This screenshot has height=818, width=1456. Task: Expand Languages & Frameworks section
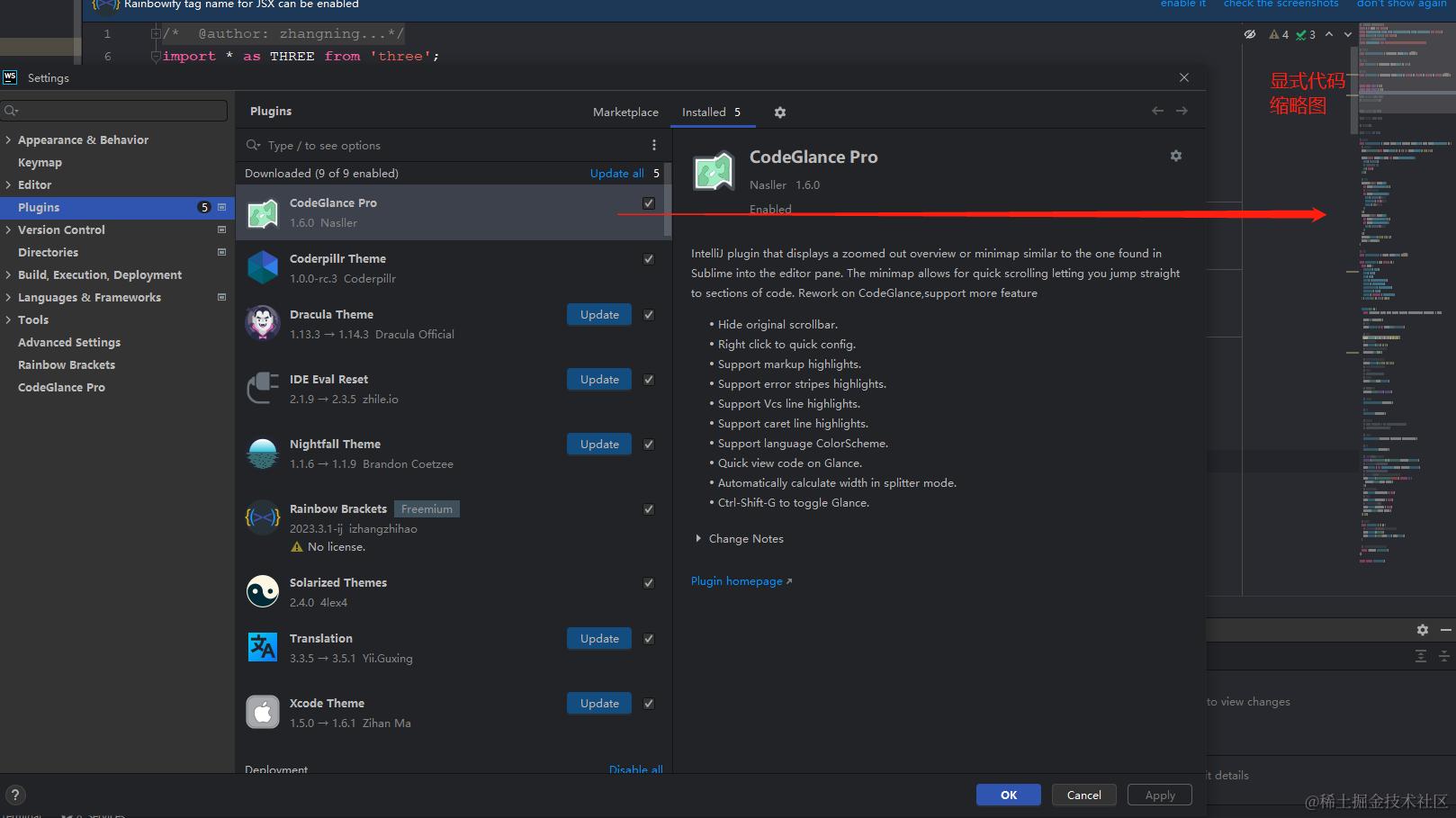[8, 297]
